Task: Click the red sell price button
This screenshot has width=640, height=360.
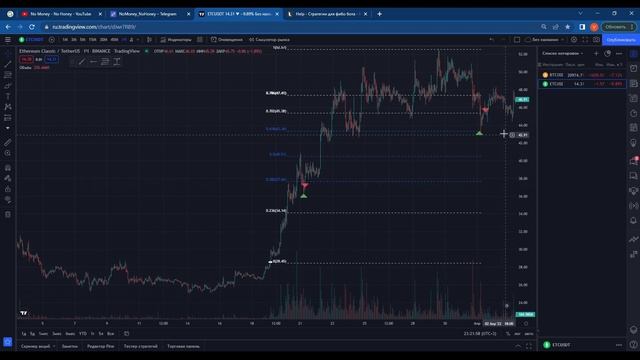Action: click(x=26, y=60)
